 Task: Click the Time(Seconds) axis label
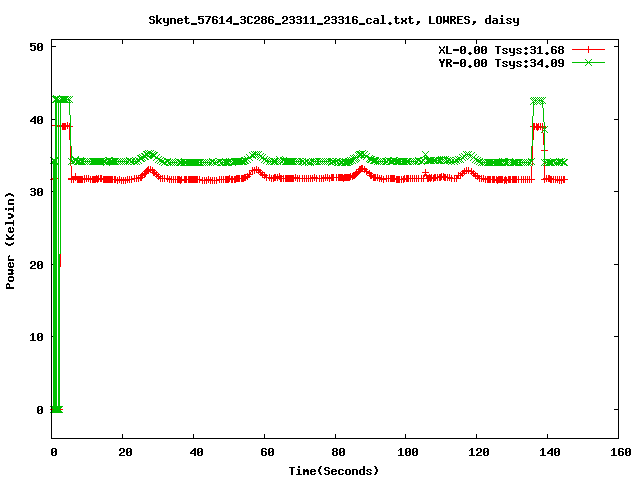[x=334, y=471]
